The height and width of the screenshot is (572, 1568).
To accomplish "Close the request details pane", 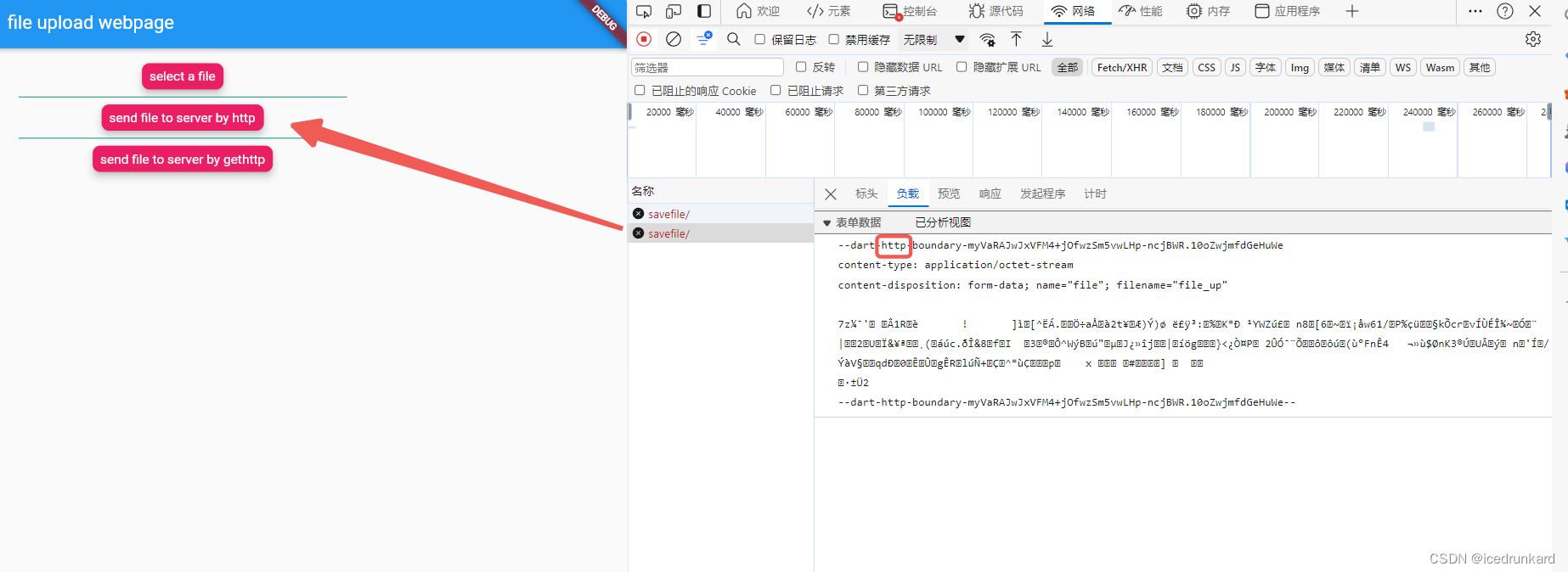I will (831, 194).
